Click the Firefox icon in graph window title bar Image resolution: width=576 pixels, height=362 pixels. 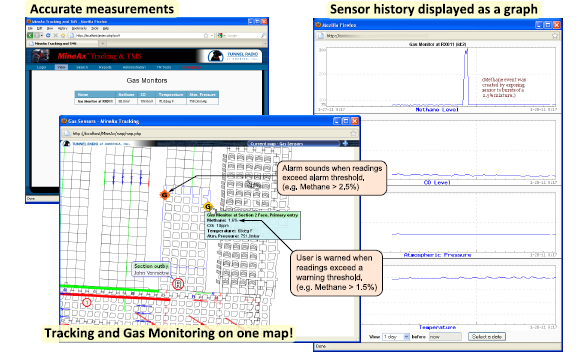point(318,25)
